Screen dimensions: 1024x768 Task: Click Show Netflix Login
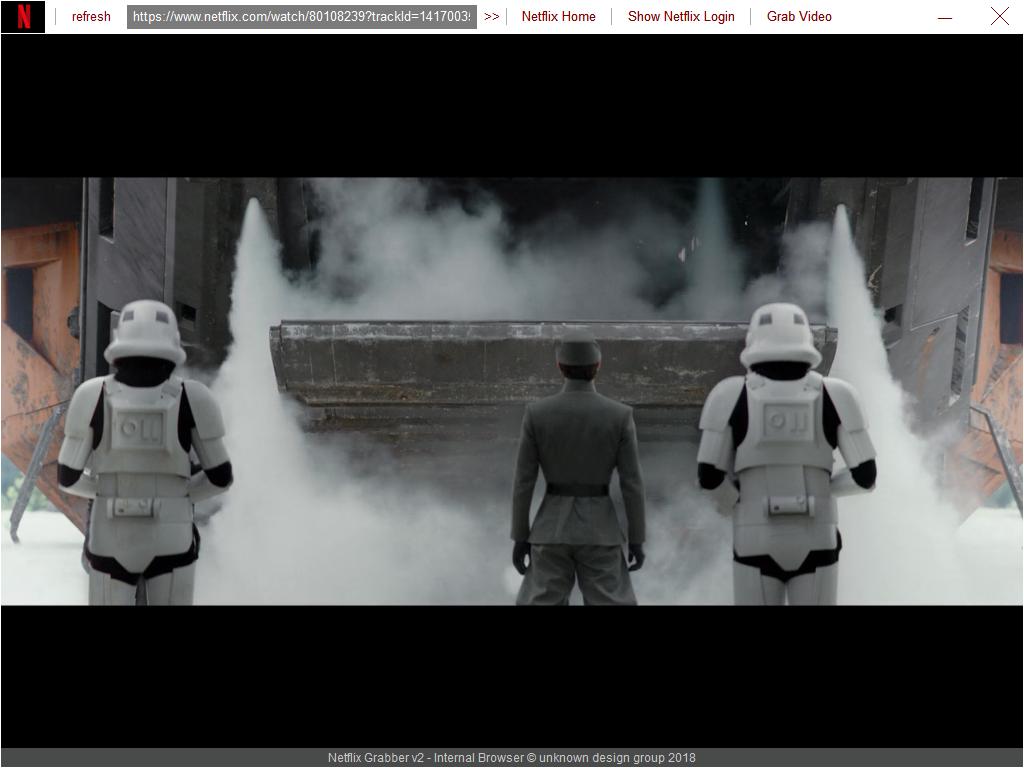681,17
